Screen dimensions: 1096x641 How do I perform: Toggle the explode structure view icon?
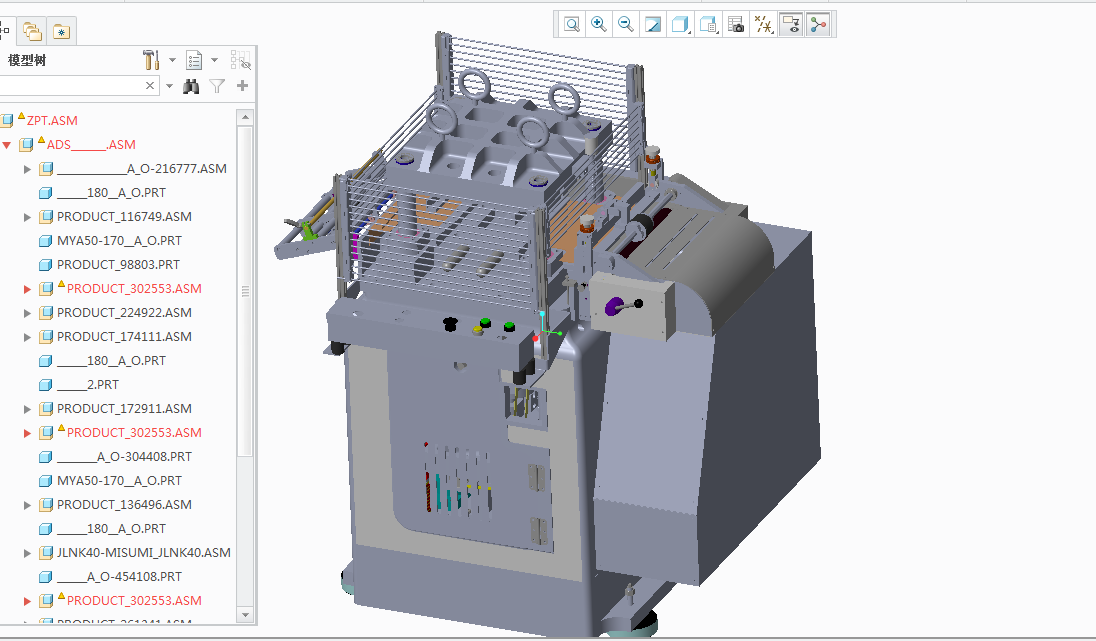click(817, 23)
